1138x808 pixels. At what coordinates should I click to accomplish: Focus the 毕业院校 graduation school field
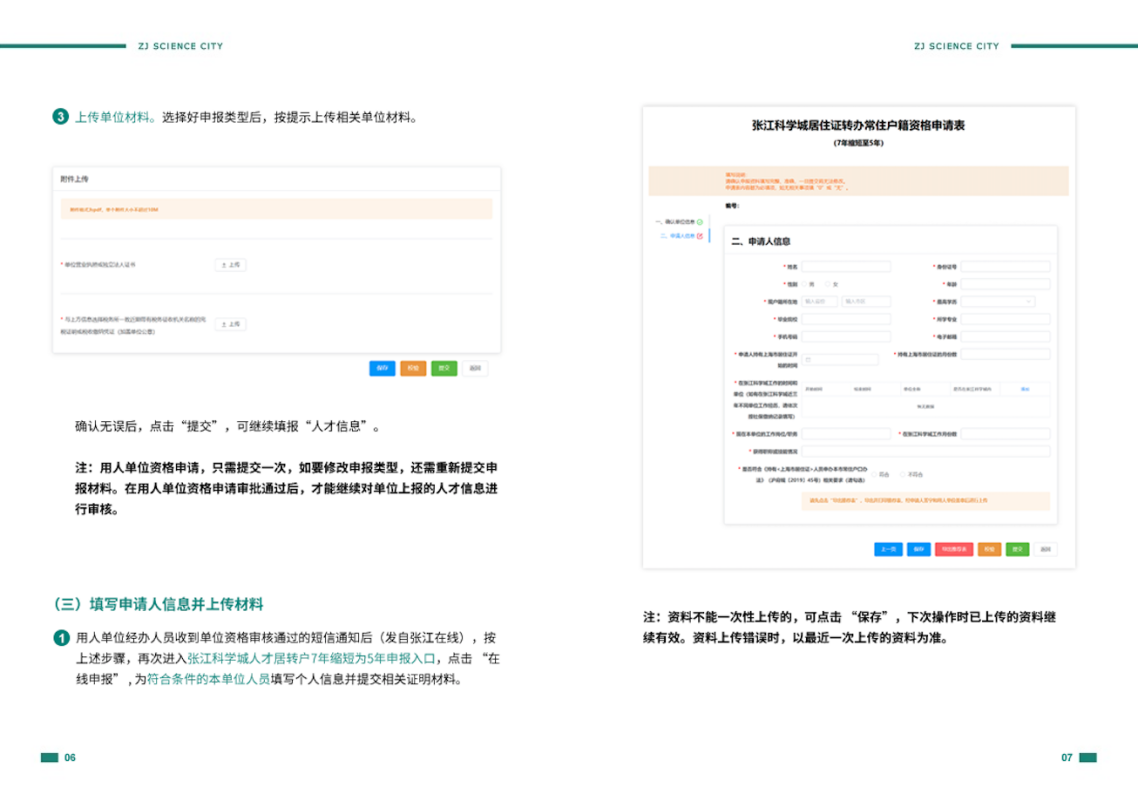[846, 319]
